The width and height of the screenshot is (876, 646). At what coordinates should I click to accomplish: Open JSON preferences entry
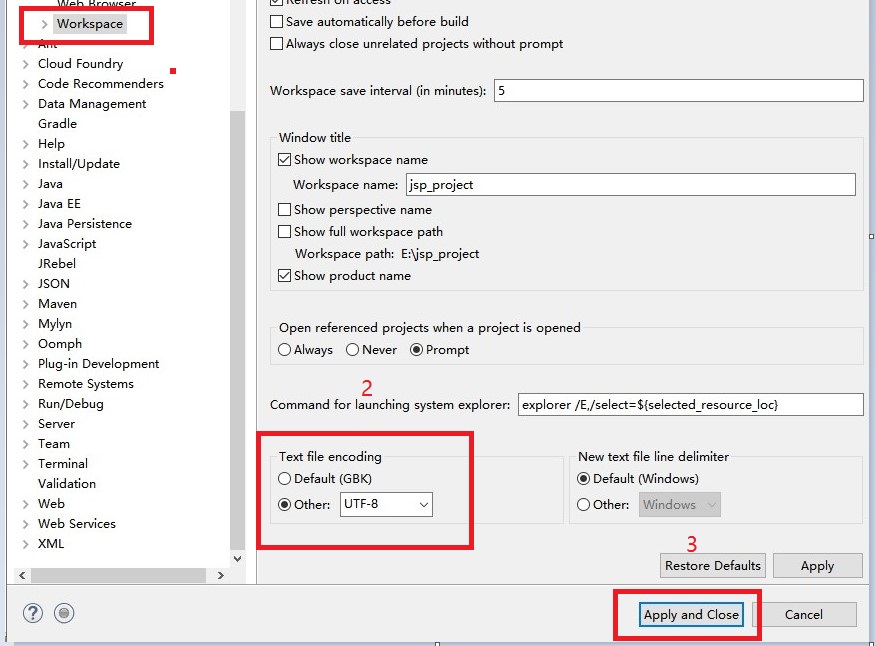pyautogui.click(x=54, y=283)
